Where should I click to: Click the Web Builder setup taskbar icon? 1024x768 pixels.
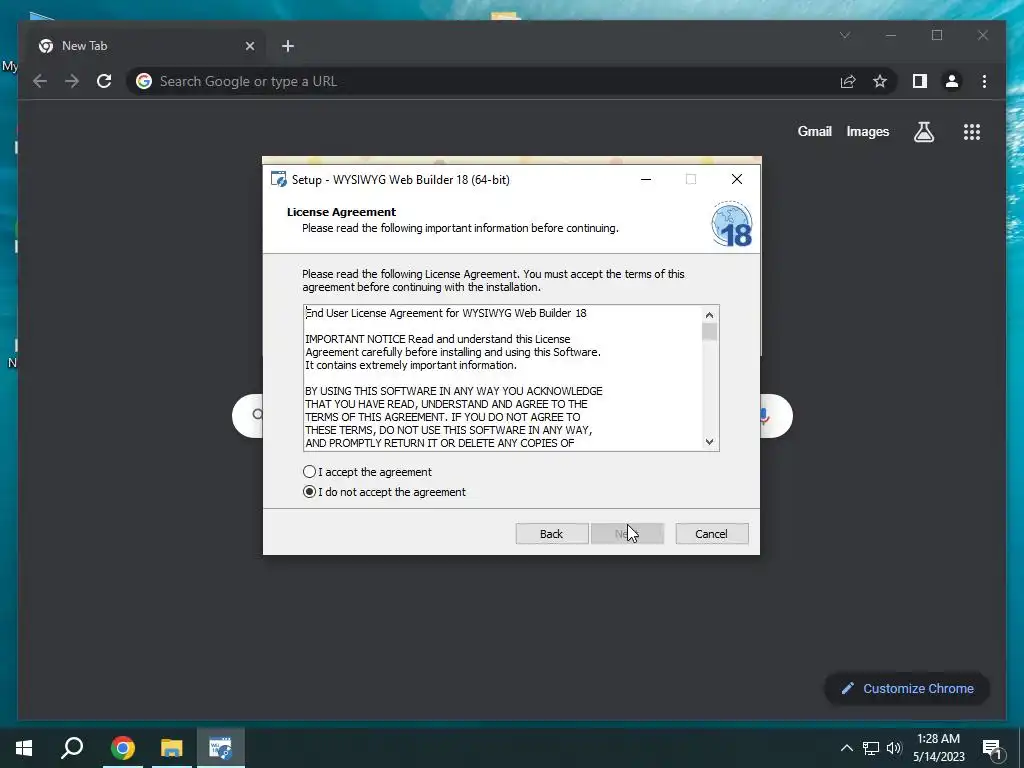coord(221,748)
